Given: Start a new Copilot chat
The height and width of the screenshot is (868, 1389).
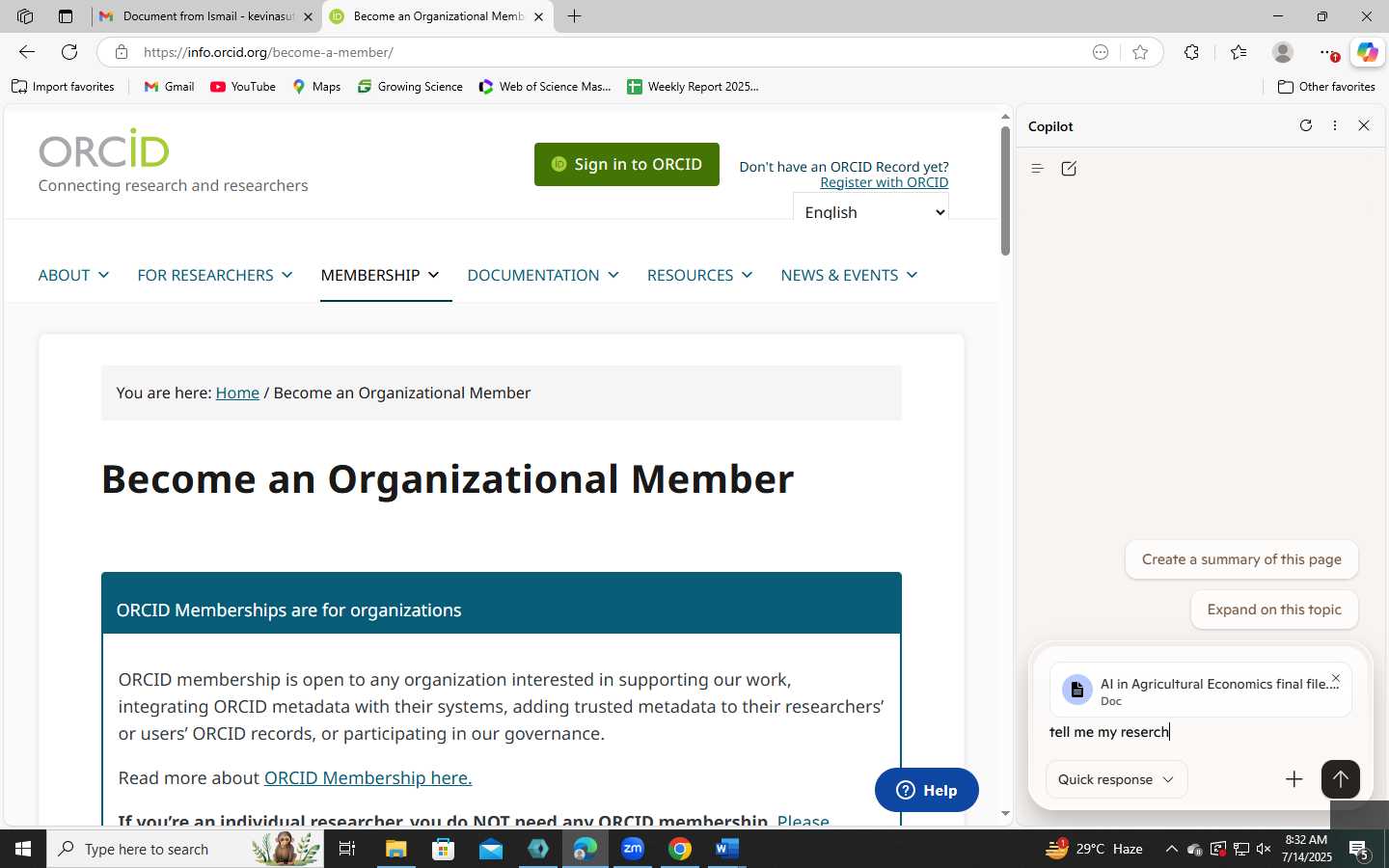Looking at the screenshot, I should pyautogui.click(x=1069, y=169).
